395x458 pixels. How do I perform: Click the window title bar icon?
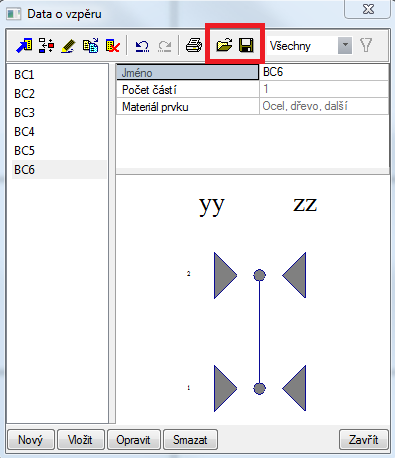(14, 14)
